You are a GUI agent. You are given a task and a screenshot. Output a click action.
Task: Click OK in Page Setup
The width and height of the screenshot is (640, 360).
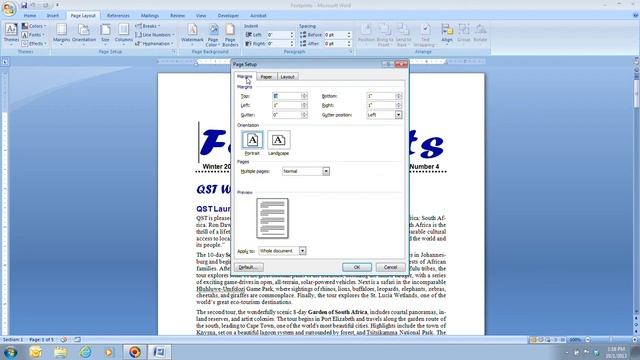(x=357, y=267)
